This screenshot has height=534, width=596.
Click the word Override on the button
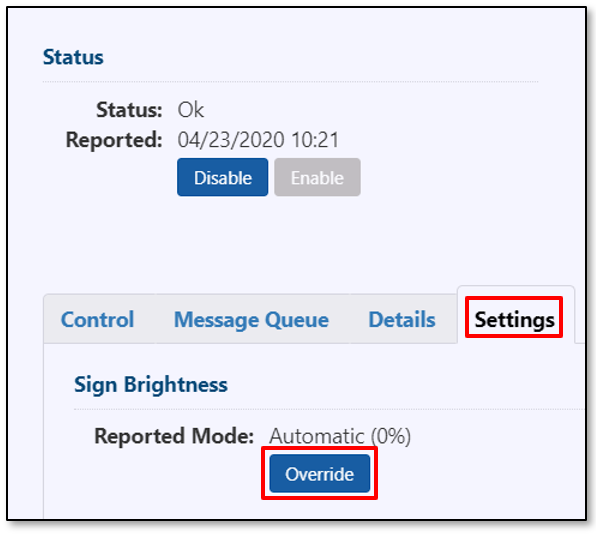click(x=320, y=474)
